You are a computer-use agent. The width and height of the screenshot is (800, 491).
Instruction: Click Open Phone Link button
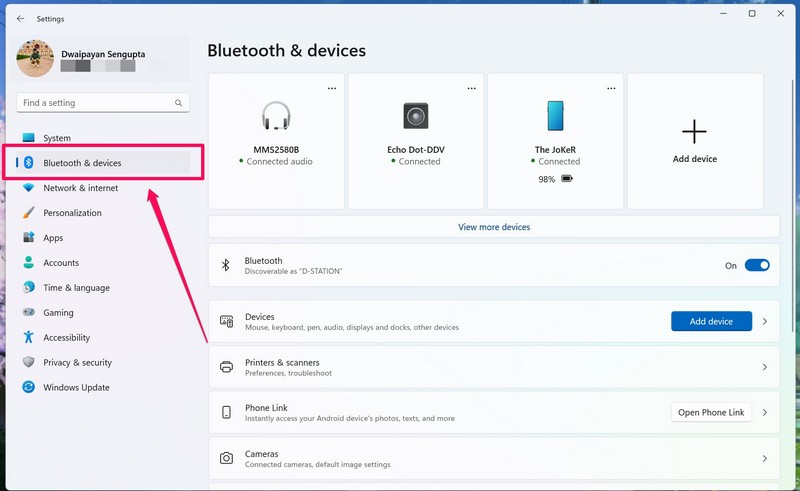click(x=711, y=412)
